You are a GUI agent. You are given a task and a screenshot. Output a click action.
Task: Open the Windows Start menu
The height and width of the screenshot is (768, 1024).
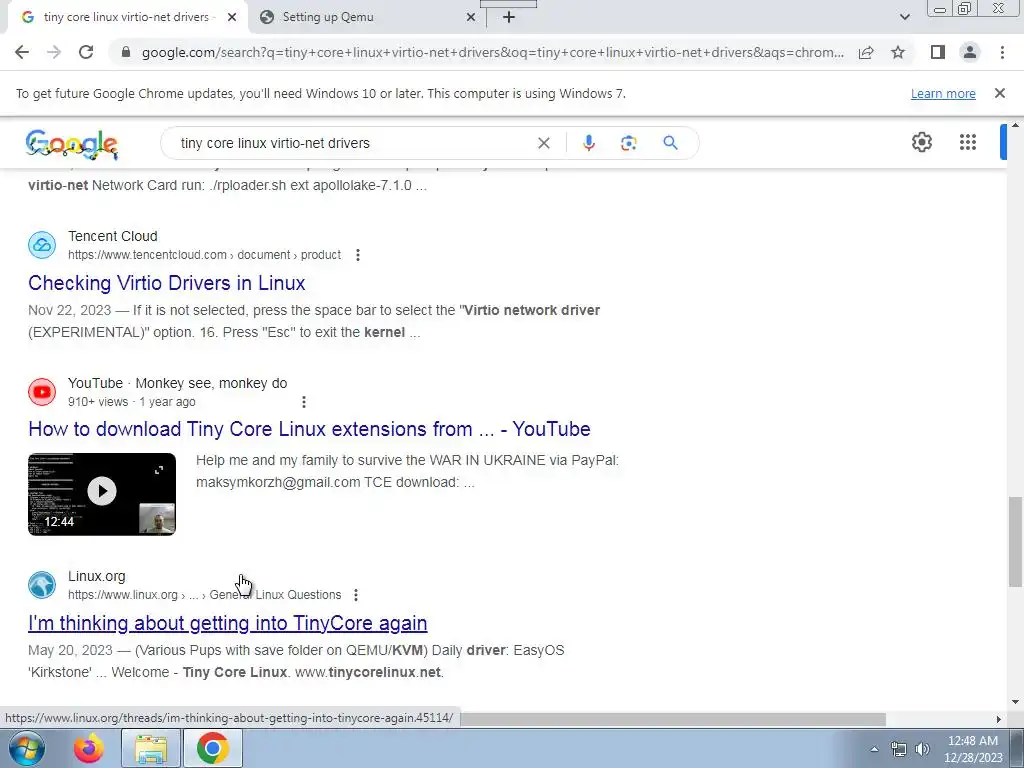[x=25, y=748]
